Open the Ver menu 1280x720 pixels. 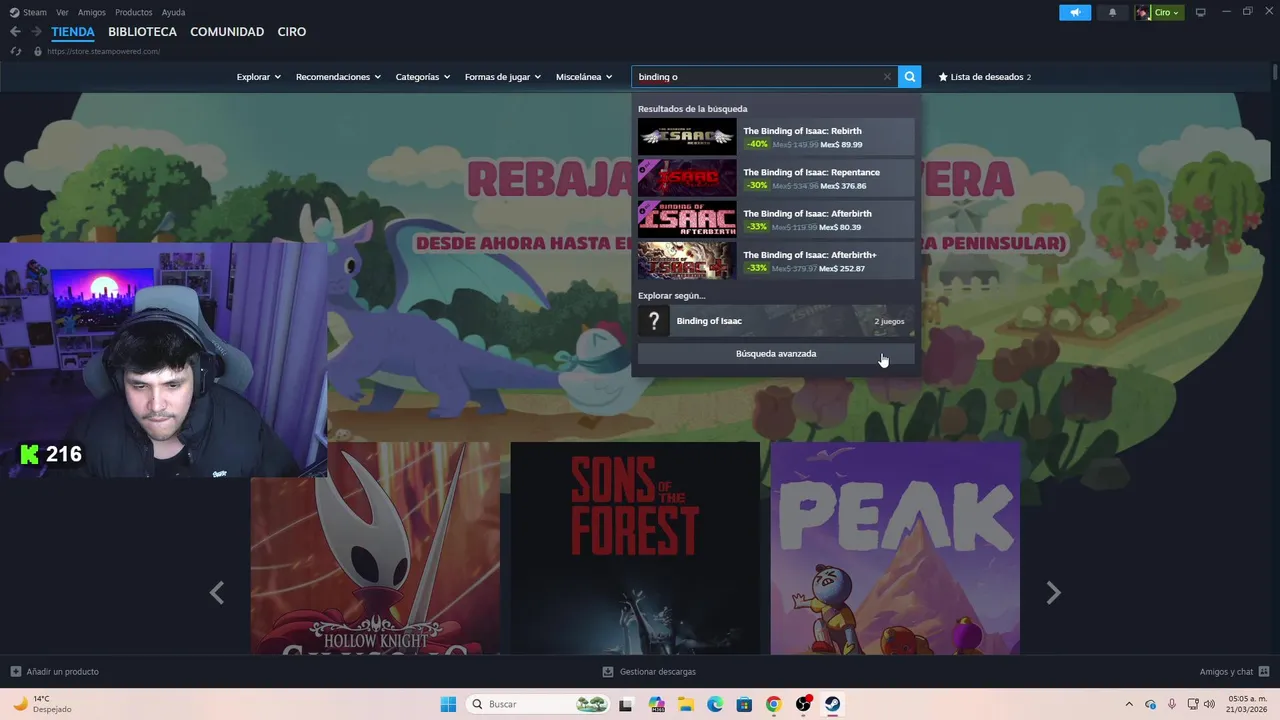[x=63, y=12]
